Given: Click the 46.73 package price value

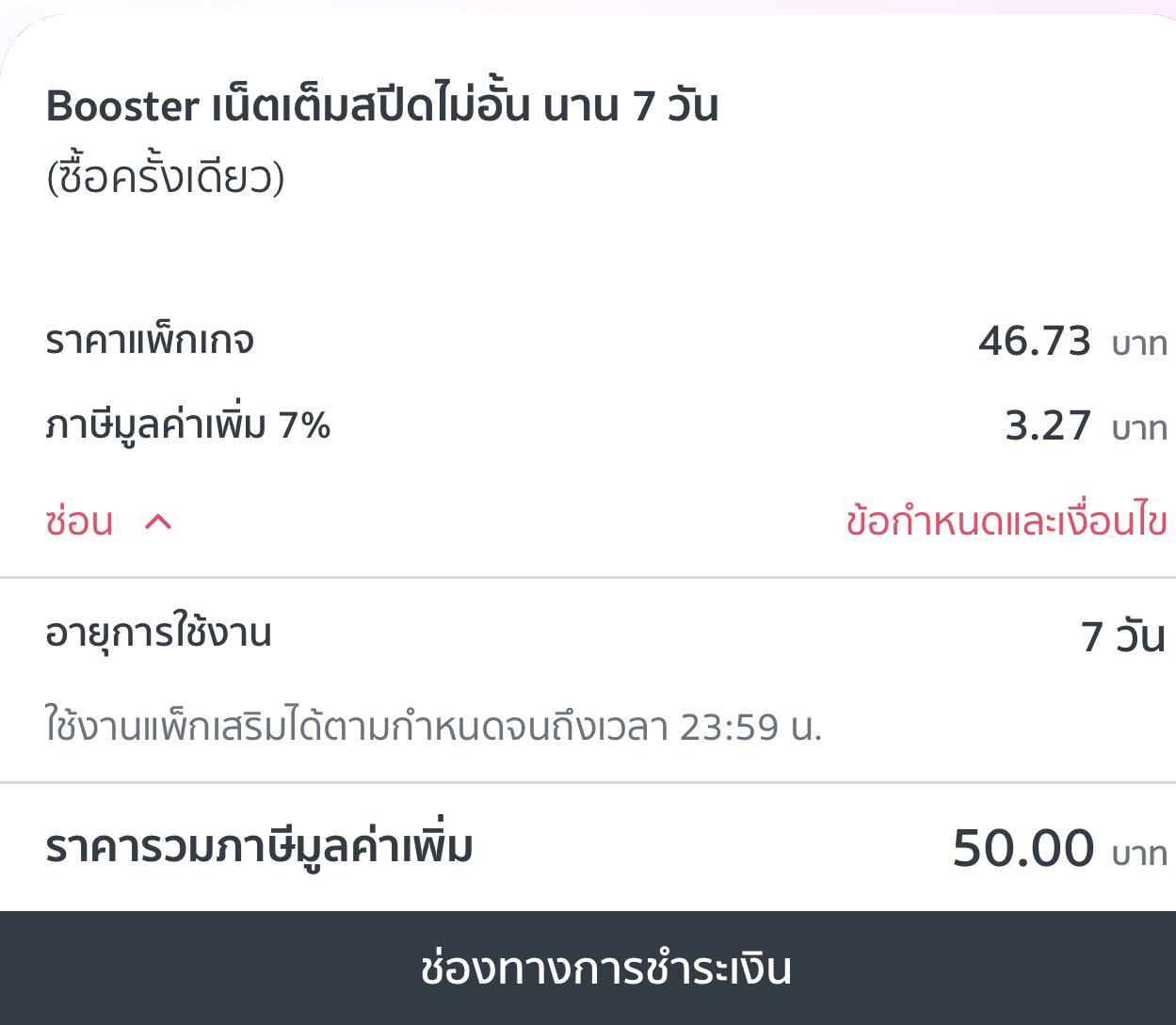Looking at the screenshot, I should (1034, 341).
